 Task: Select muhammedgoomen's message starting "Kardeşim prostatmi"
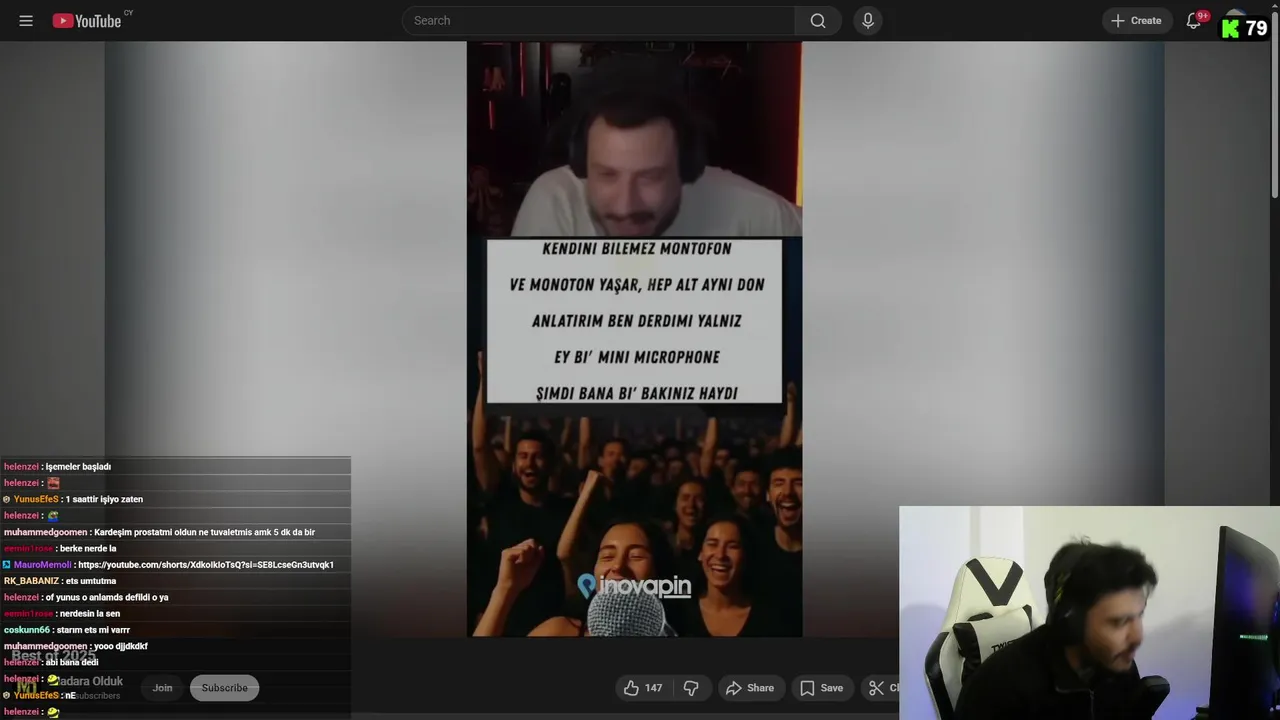point(204,532)
